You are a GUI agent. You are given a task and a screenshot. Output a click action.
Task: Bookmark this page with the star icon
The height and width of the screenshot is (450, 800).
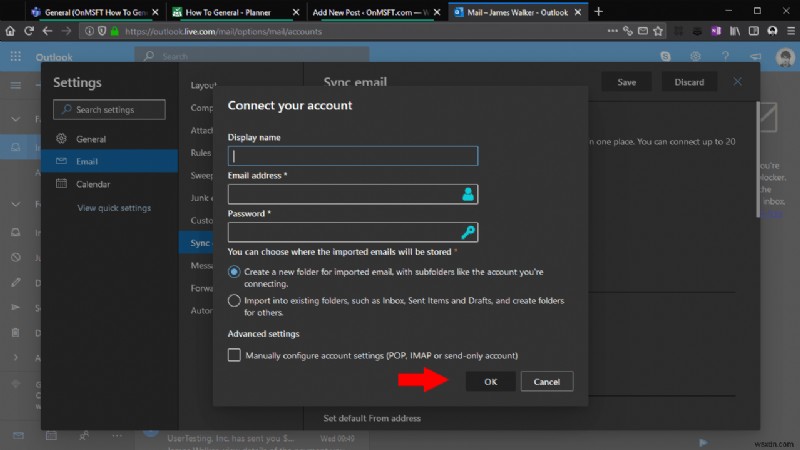(x=658, y=31)
